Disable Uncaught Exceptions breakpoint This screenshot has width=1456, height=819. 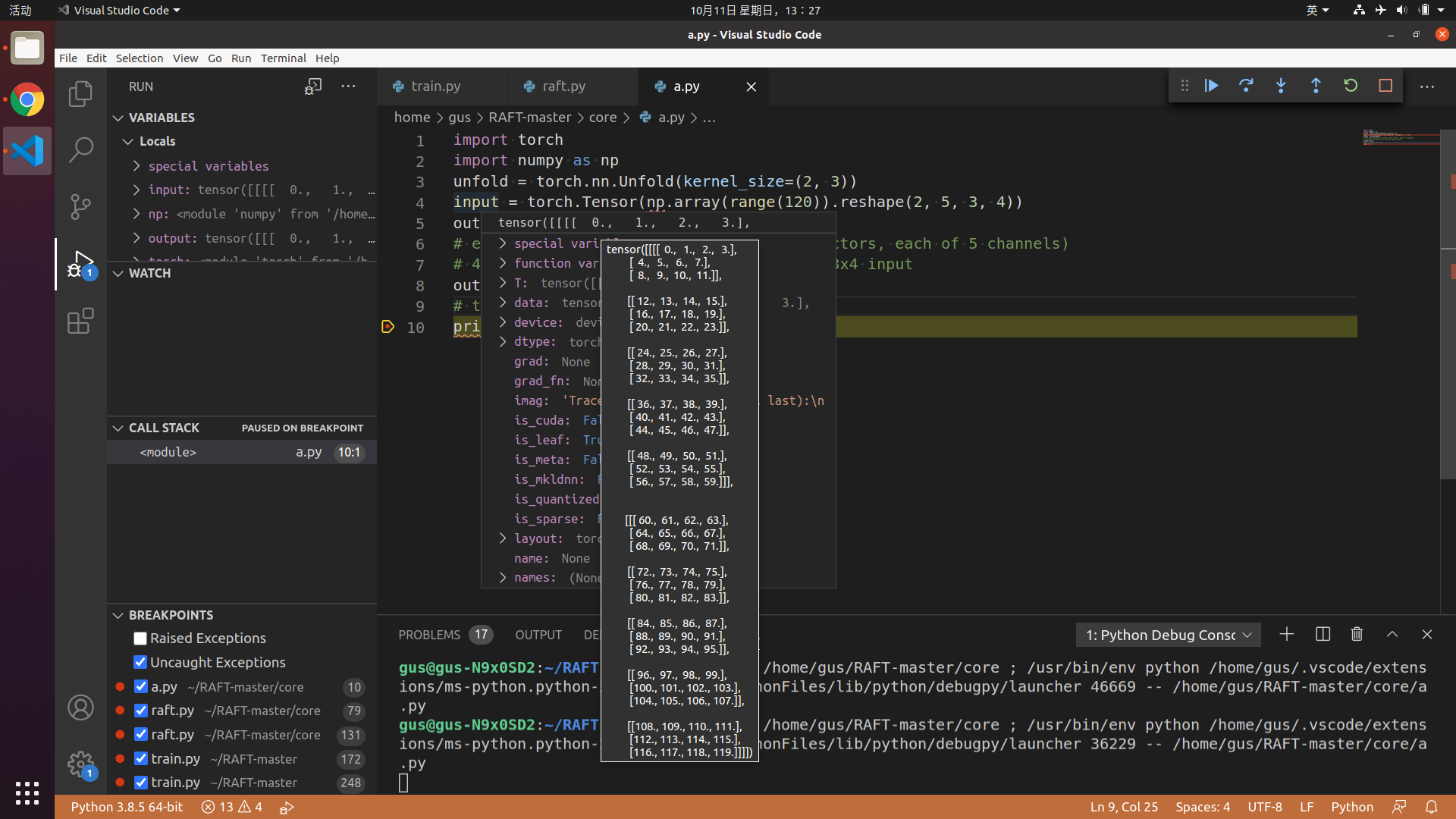pyautogui.click(x=140, y=662)
